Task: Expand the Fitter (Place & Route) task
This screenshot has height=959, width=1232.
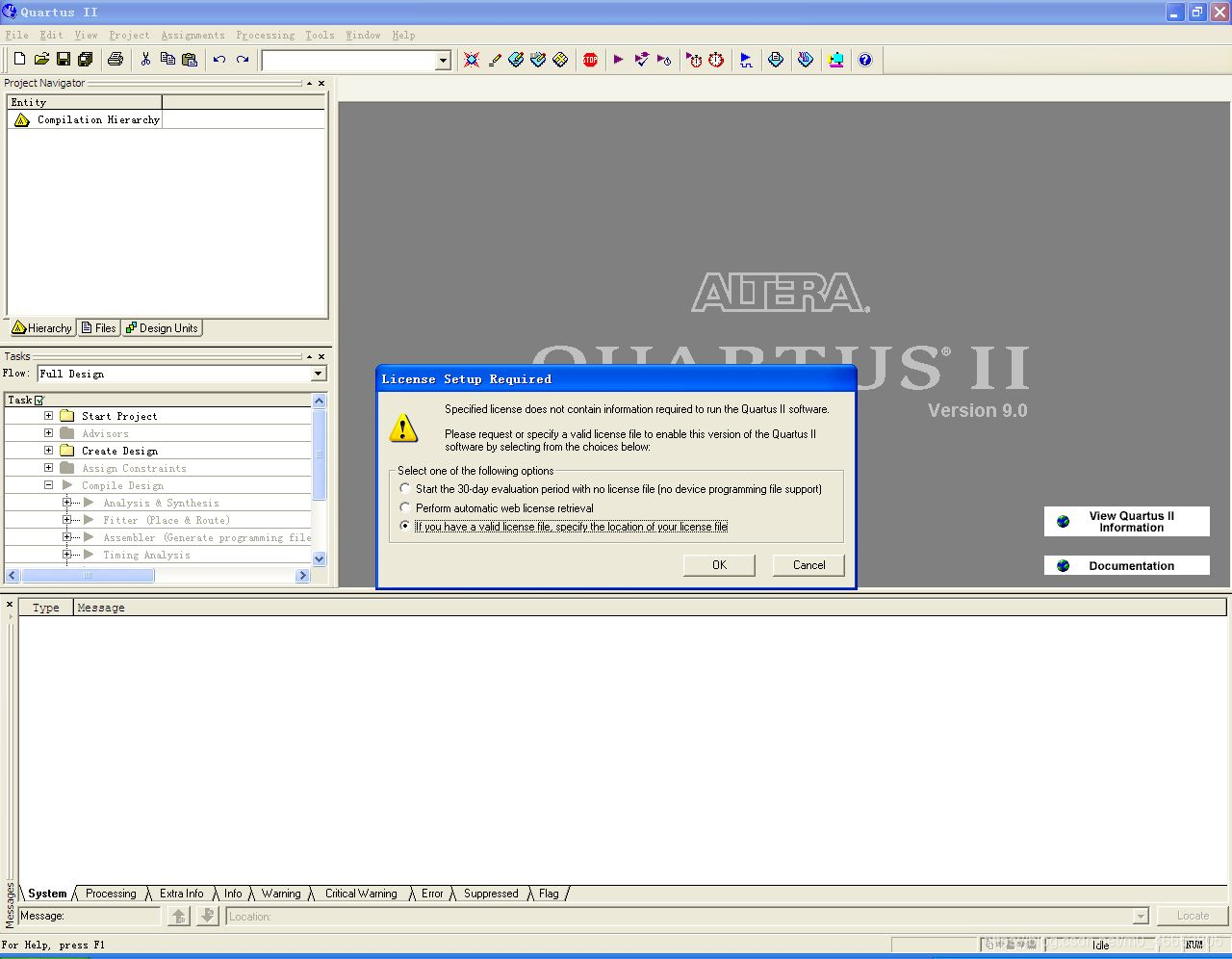Action: [x=66, y=520]
